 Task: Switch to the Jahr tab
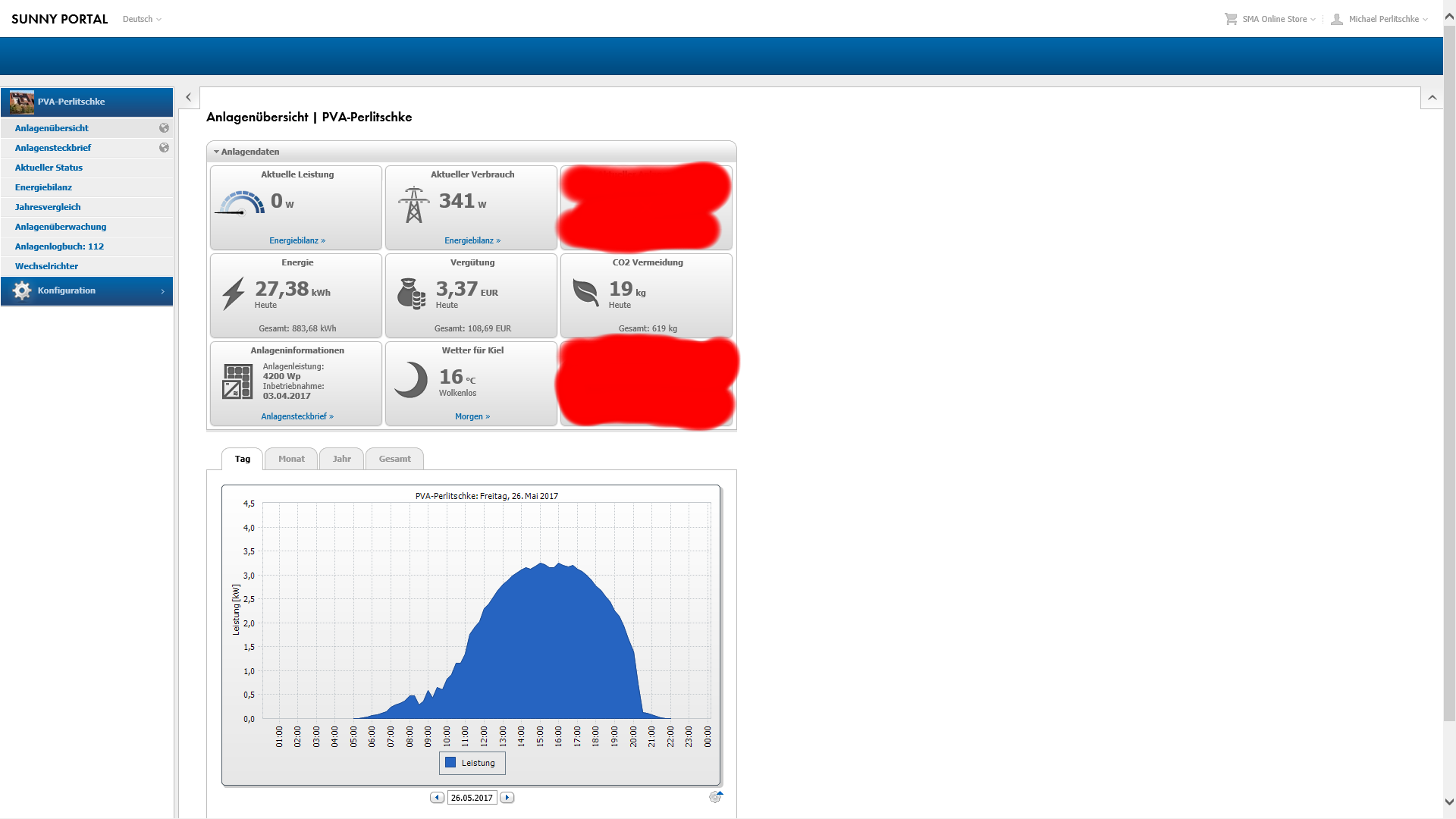[x=341, y=459]
